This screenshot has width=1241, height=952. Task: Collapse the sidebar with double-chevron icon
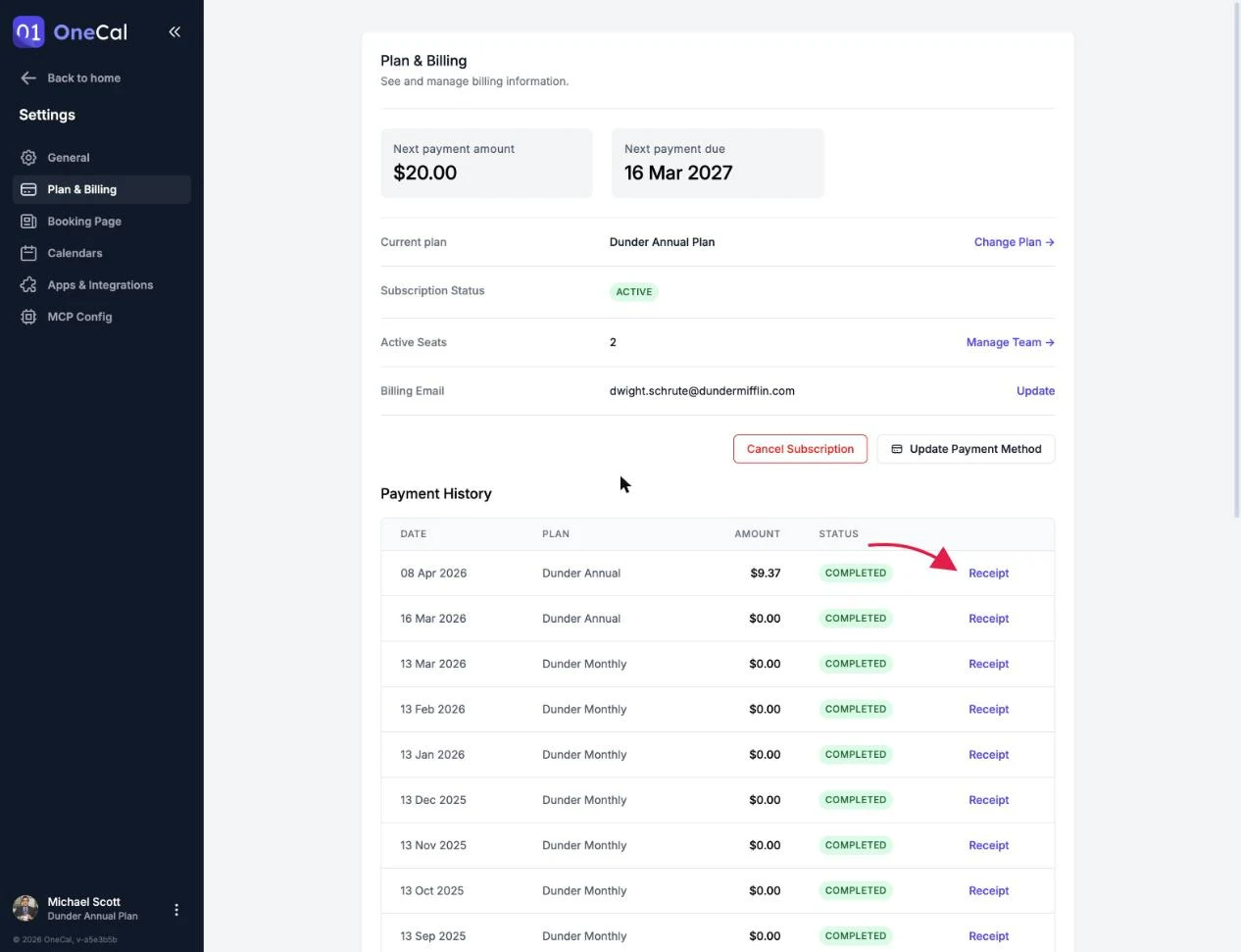click(x=174, y=31)
